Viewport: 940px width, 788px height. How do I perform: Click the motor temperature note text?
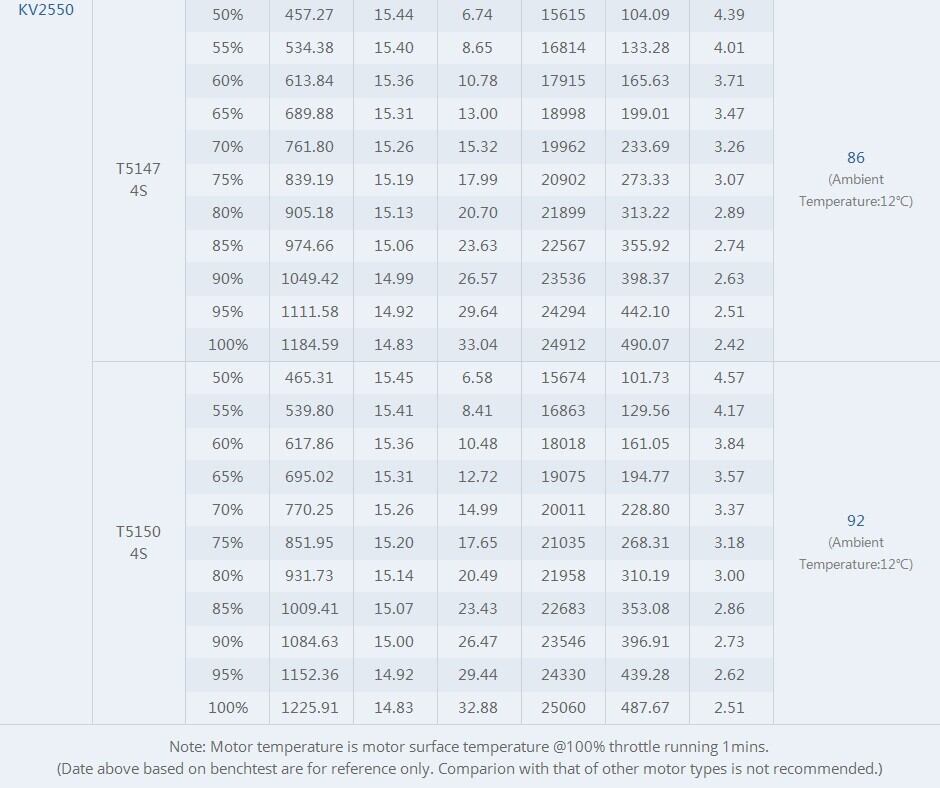pos(469,746)
